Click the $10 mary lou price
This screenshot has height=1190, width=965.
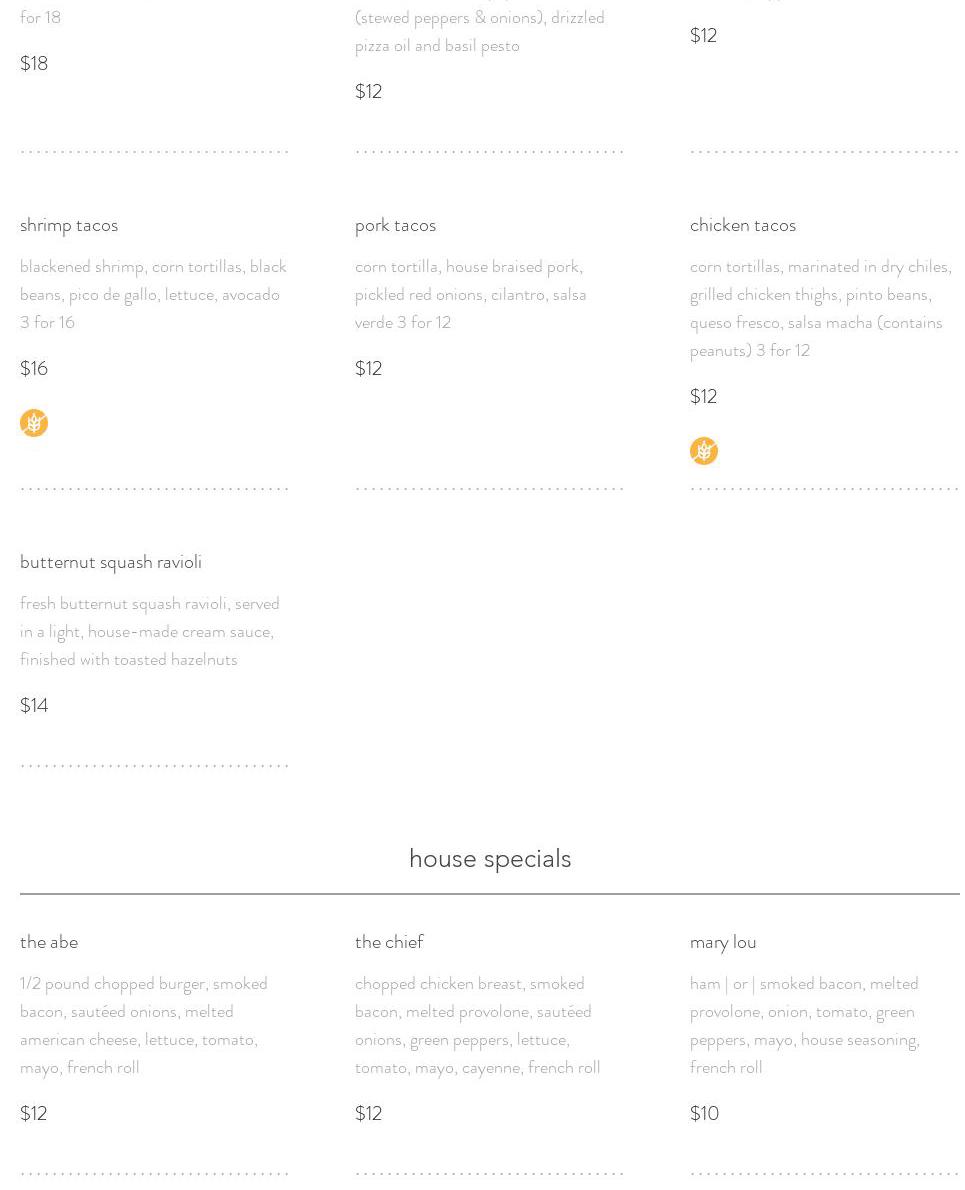(x=704, y=1113)
